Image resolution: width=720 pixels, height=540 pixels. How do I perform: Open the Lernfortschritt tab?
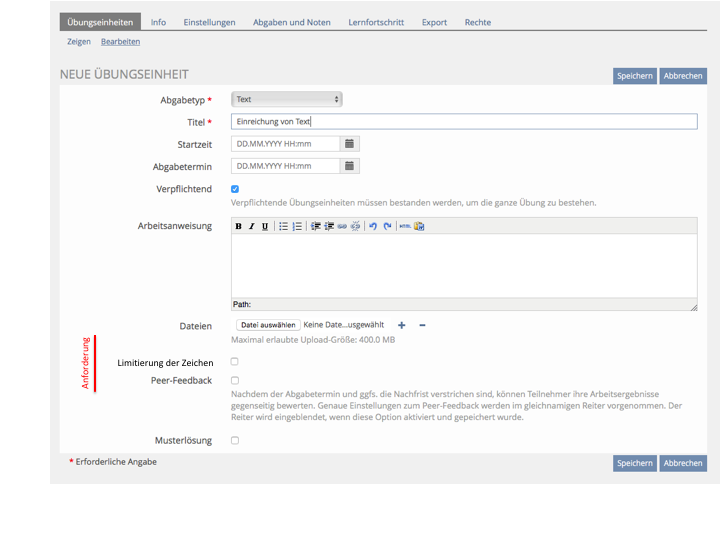coord(376,22)
